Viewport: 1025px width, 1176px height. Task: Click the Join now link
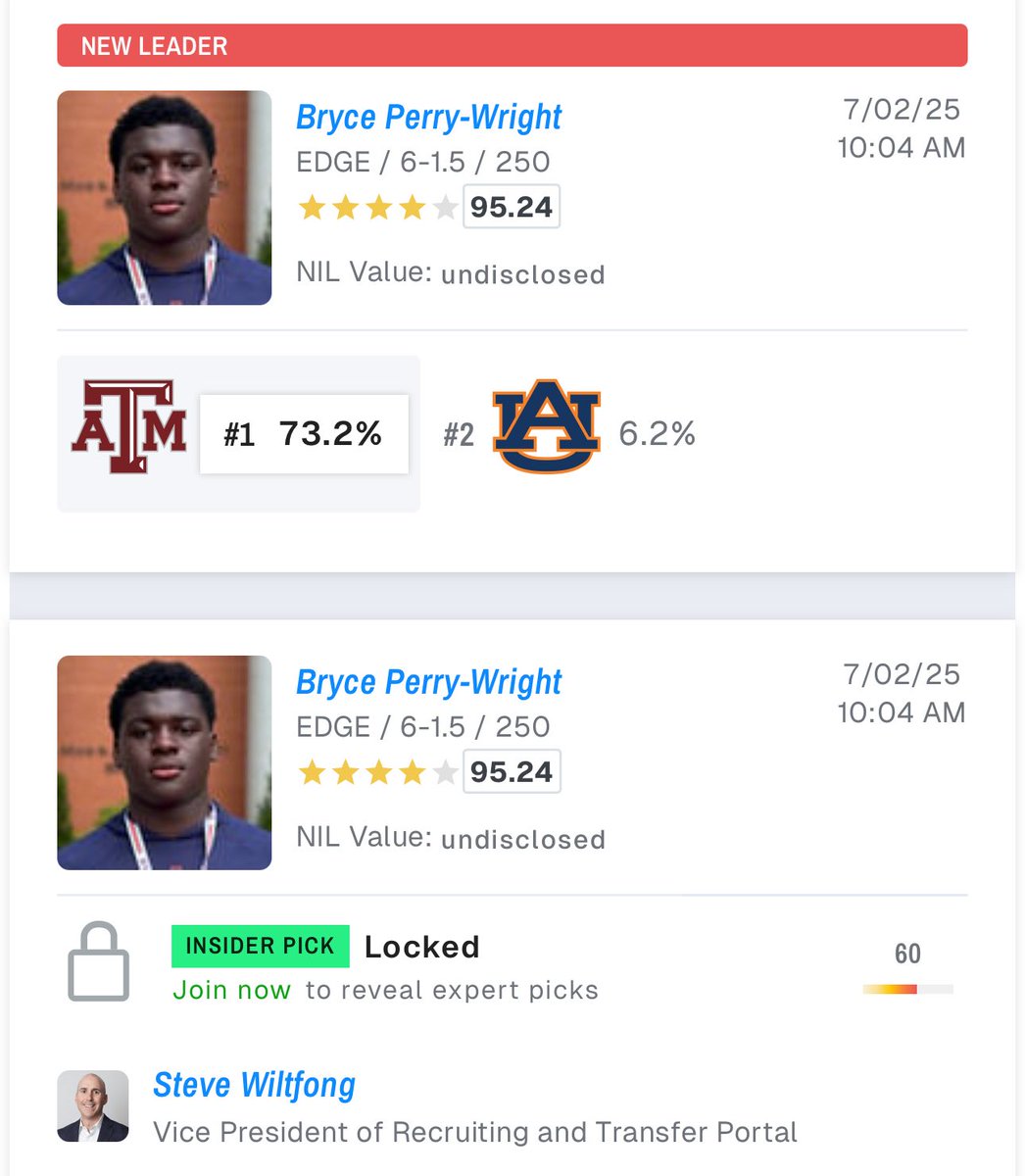(231, 990)
